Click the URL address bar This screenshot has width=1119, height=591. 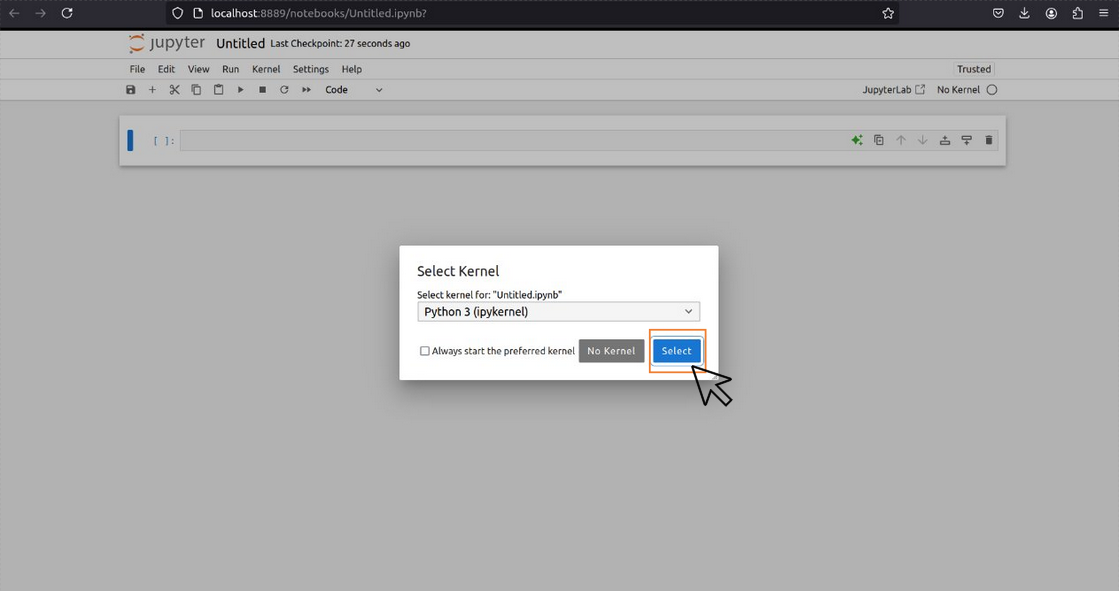[x=532, y=13]
